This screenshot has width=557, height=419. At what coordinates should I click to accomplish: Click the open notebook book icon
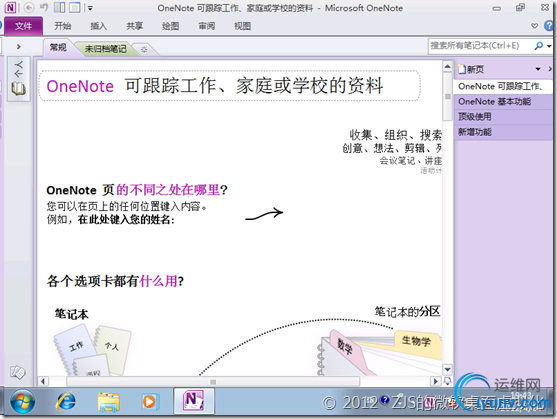point(18,88)
